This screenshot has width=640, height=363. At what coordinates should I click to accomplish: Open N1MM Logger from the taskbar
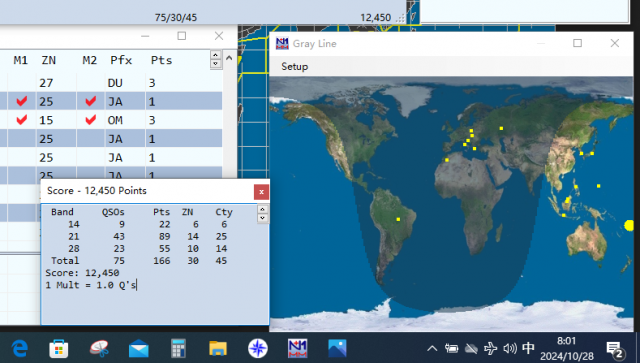coord(298,348)
